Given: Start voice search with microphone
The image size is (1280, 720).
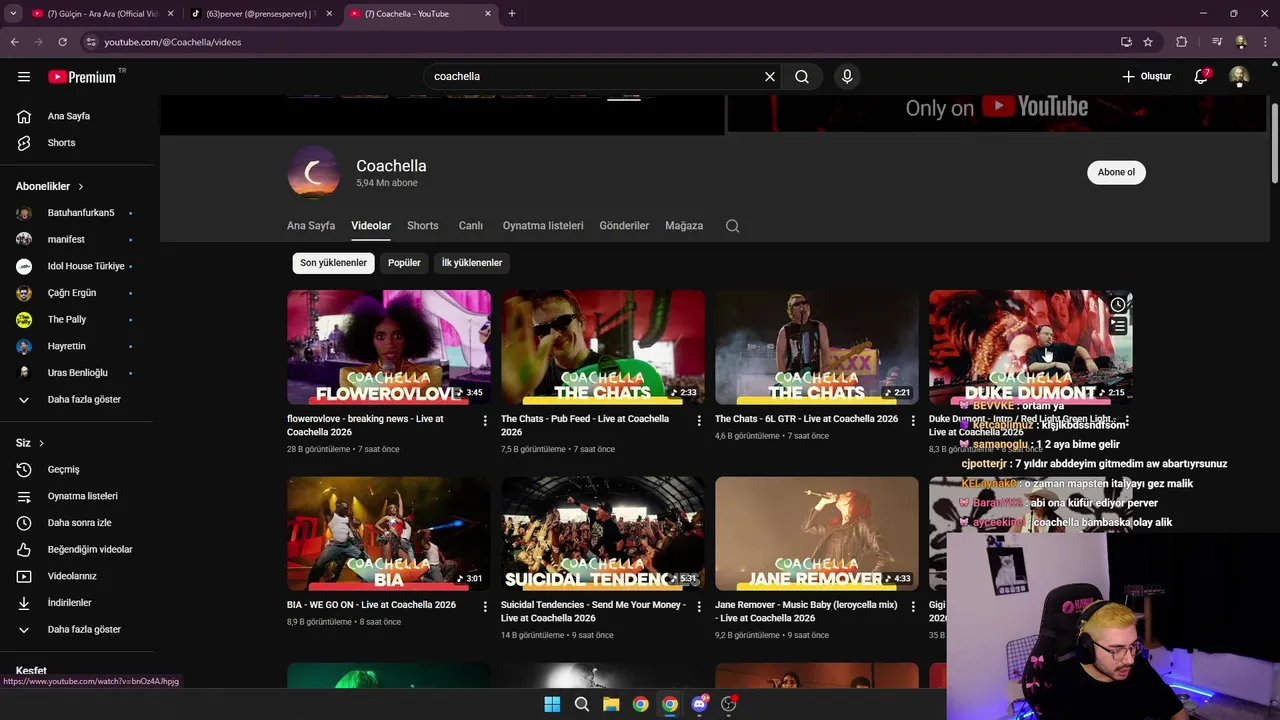Looking at the screenshot, I should point(847,76).
